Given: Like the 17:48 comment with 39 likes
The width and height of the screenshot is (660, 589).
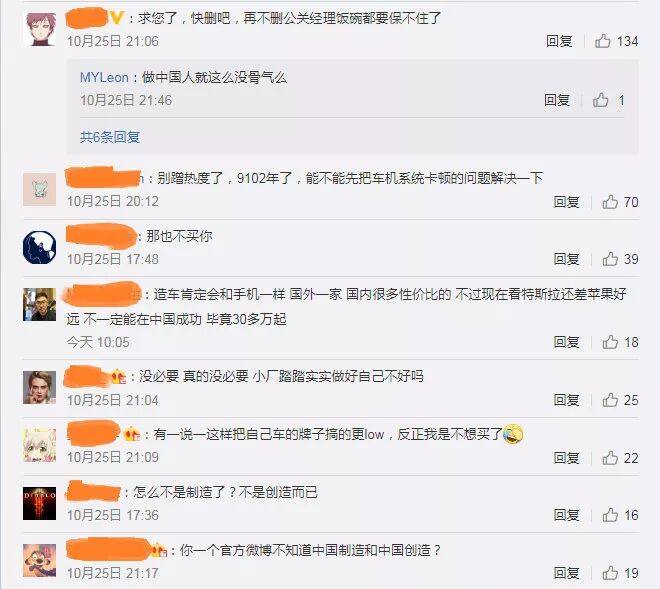Looking at the screenshot, I should coord(610,259).
